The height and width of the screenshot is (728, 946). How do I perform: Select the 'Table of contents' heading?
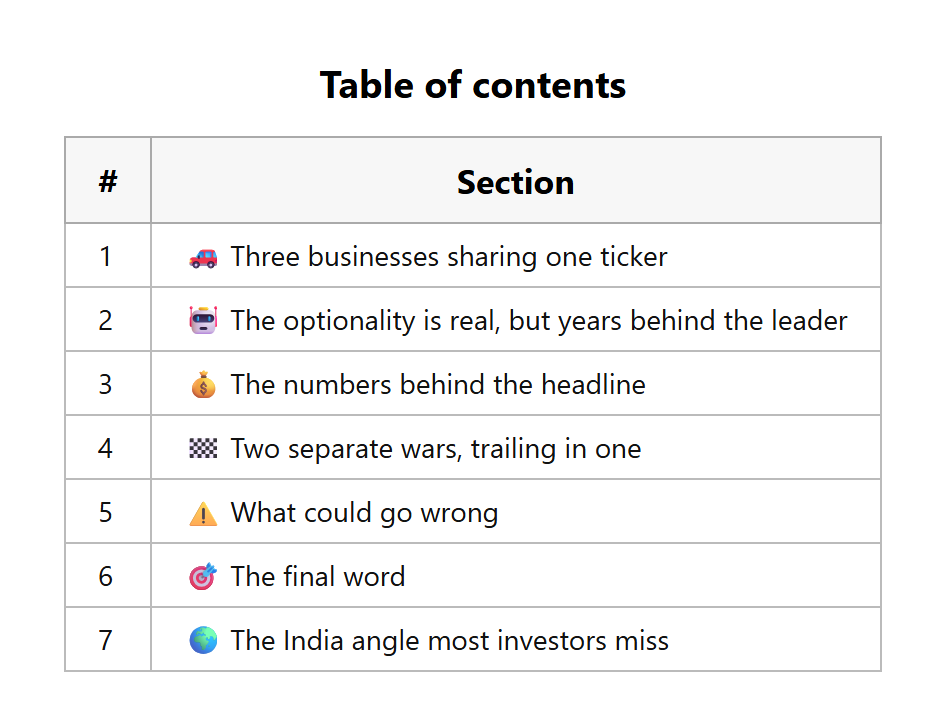(473, 84)
